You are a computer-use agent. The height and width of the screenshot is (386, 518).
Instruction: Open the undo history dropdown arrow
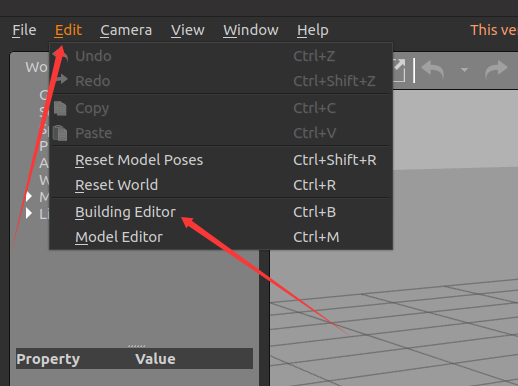464,70
